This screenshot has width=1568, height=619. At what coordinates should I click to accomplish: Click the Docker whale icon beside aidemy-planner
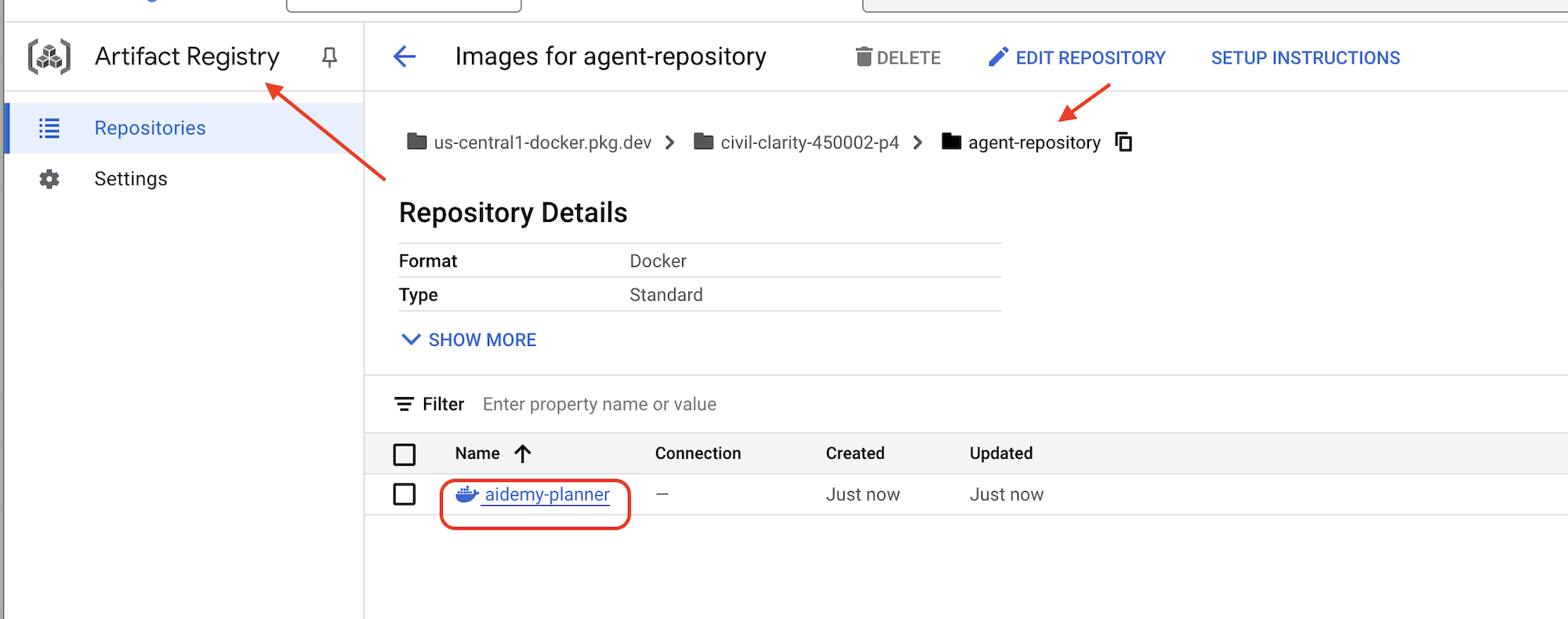tap(467, 494)
